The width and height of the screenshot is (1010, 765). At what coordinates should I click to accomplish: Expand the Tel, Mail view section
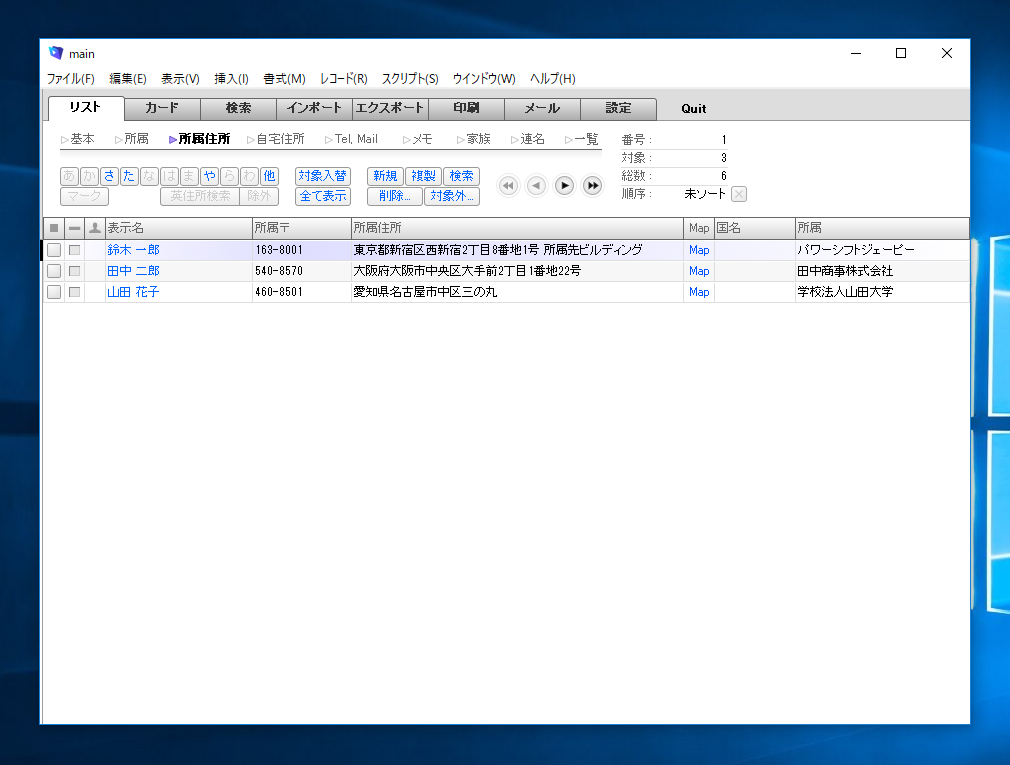click(x=350, y=139)
